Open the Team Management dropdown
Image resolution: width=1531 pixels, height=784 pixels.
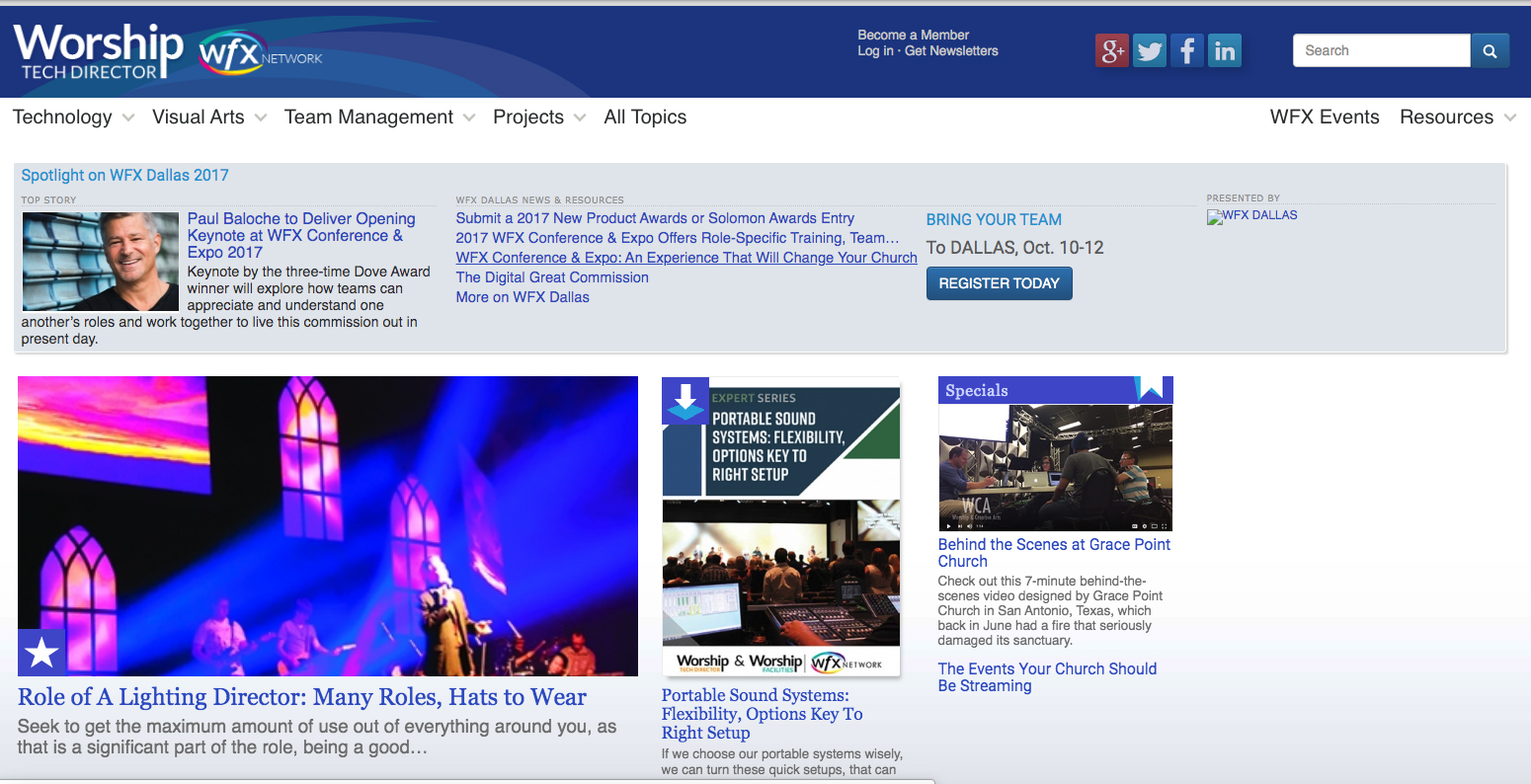click(x=379, y=118)
